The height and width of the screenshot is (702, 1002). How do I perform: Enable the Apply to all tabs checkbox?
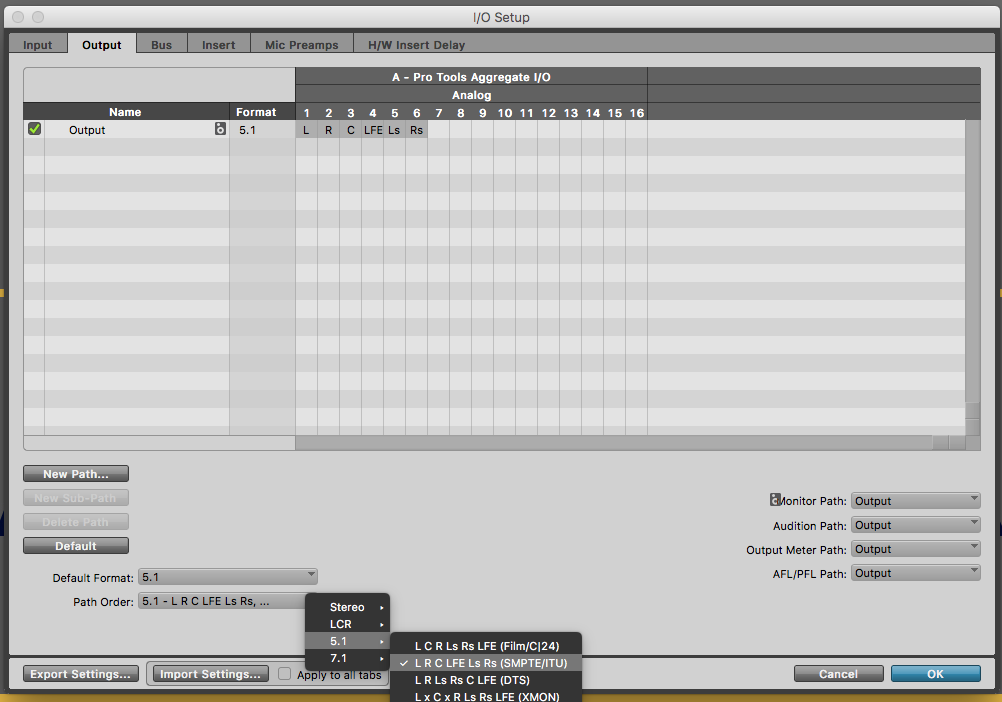[x=285, y=674]
